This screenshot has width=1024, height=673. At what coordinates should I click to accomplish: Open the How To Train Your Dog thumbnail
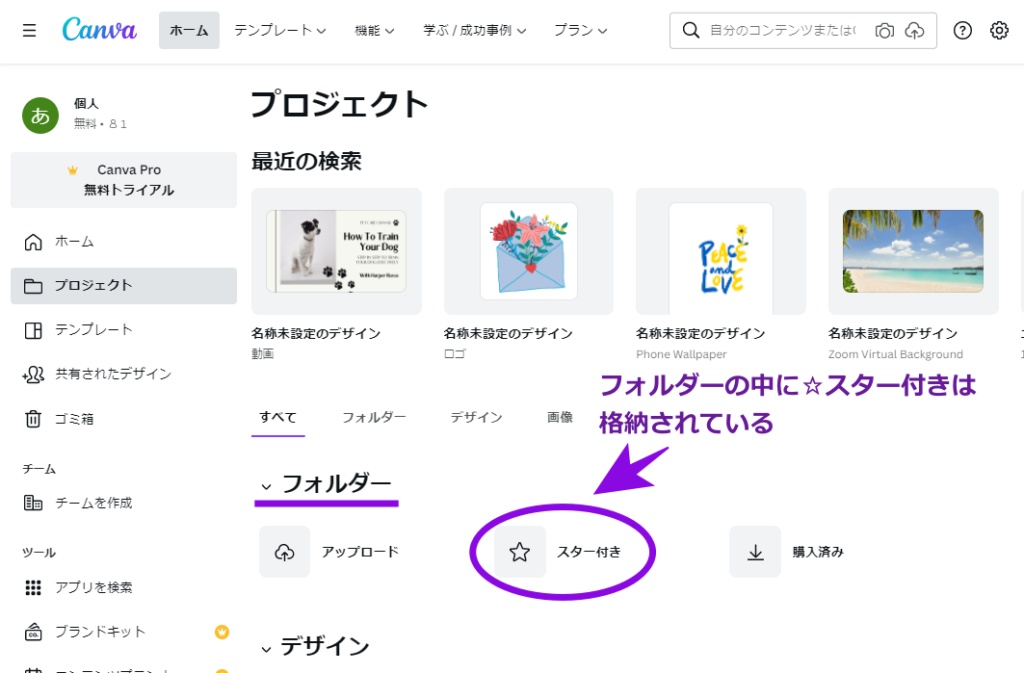[336, 251]
